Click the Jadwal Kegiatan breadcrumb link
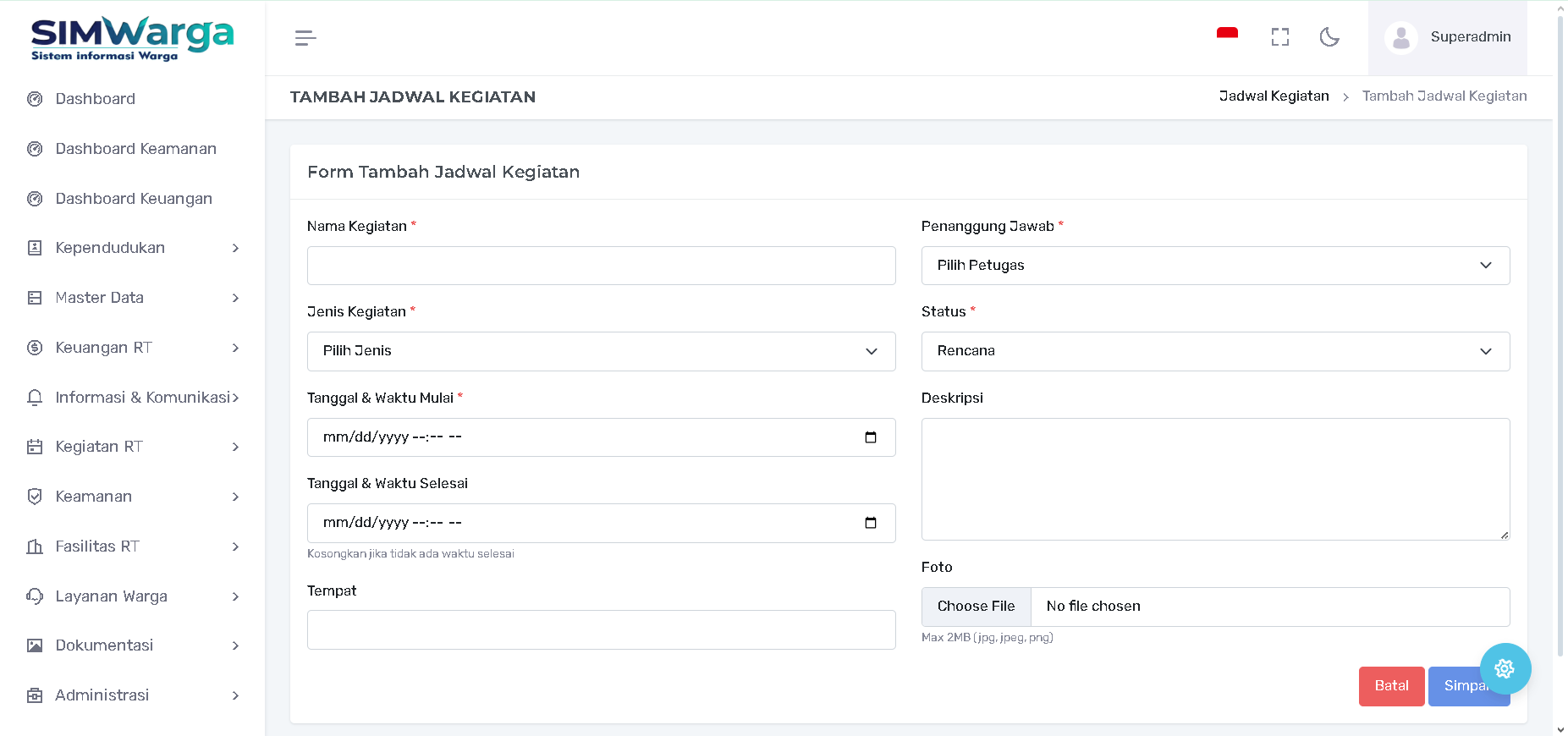The image size is (1568, 736). click(x=1274, y=96)
